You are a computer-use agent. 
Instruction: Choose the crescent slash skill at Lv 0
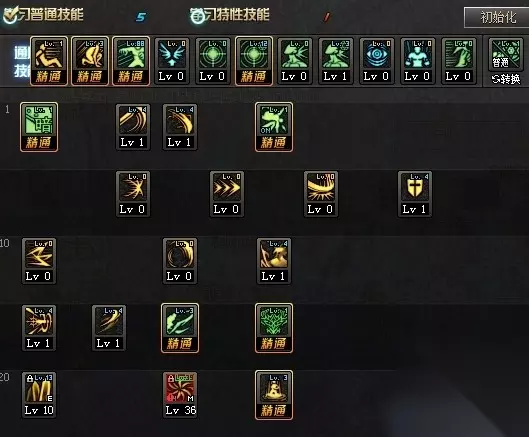(x=321, y=194)
